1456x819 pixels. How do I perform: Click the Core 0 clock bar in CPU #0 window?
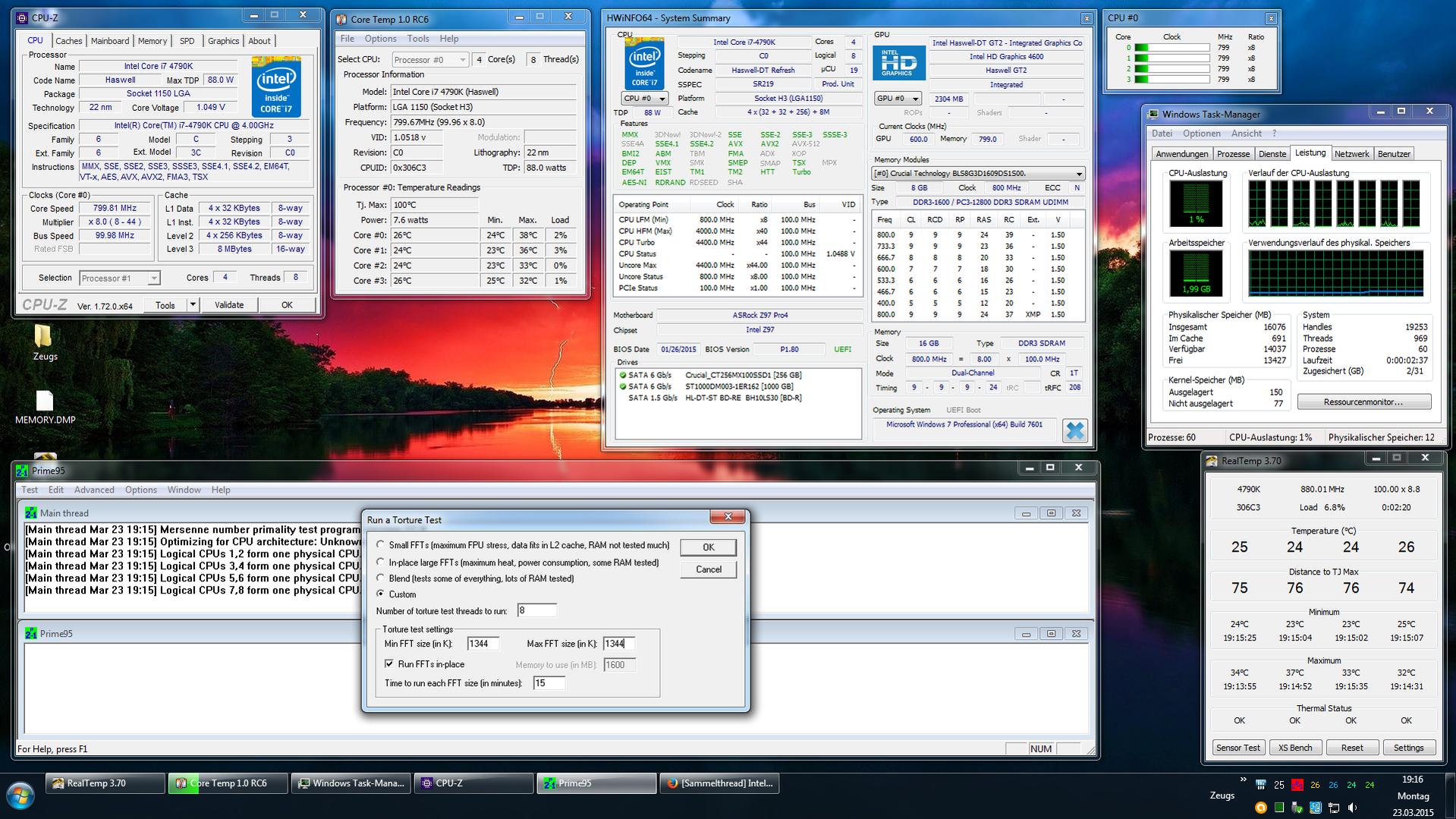1171,47
